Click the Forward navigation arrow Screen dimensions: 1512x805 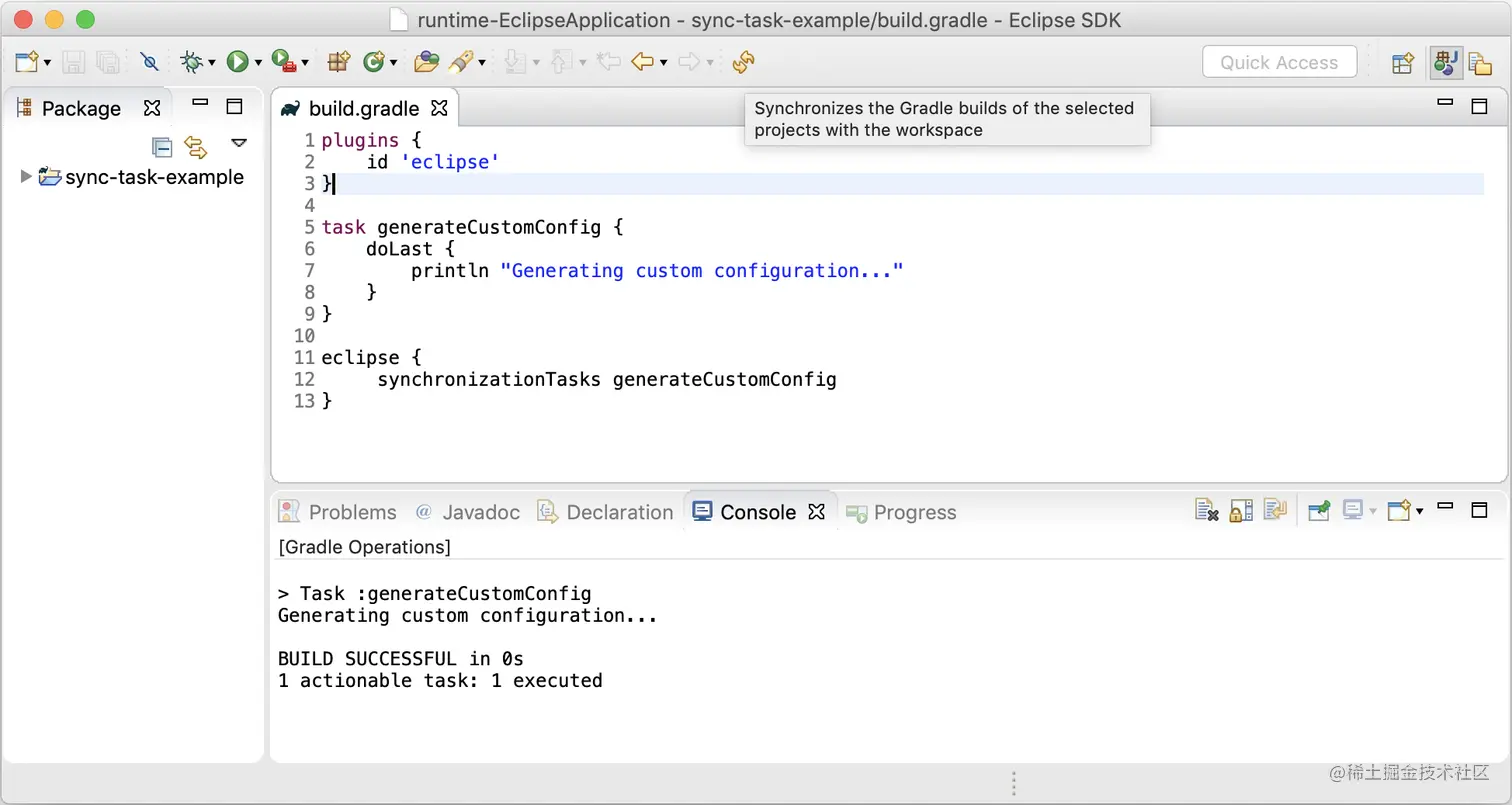(689, 62)
